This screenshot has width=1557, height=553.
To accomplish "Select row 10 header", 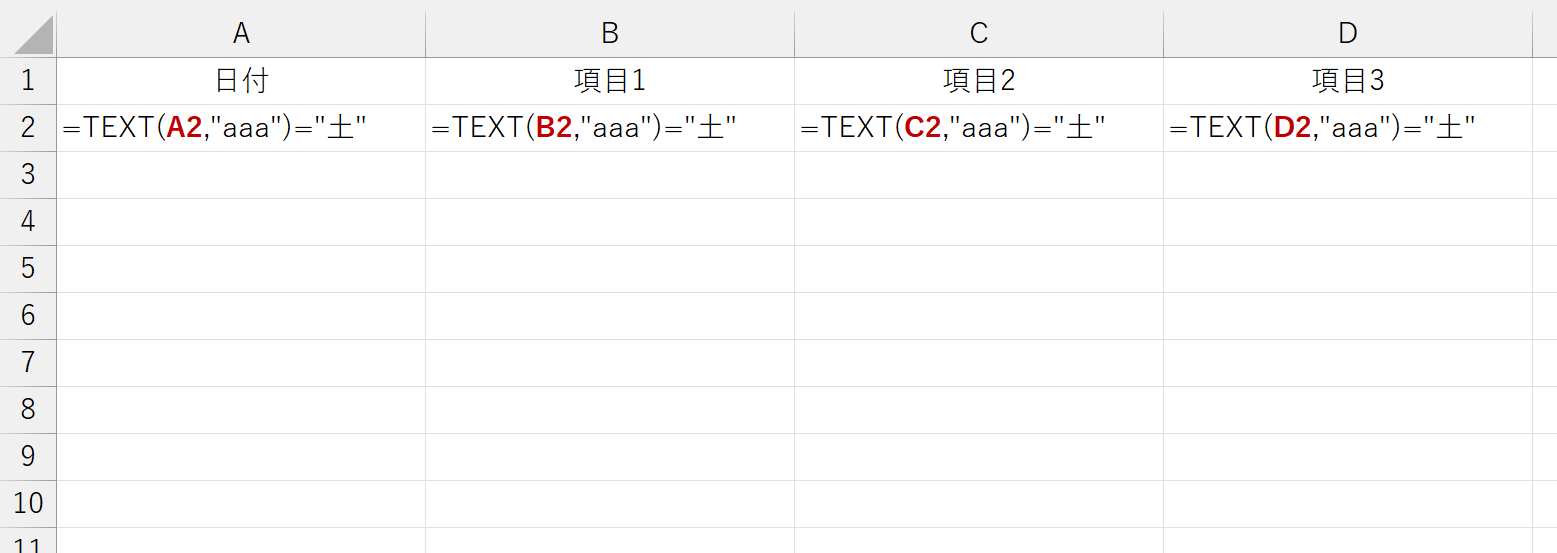I will (28, 504).
